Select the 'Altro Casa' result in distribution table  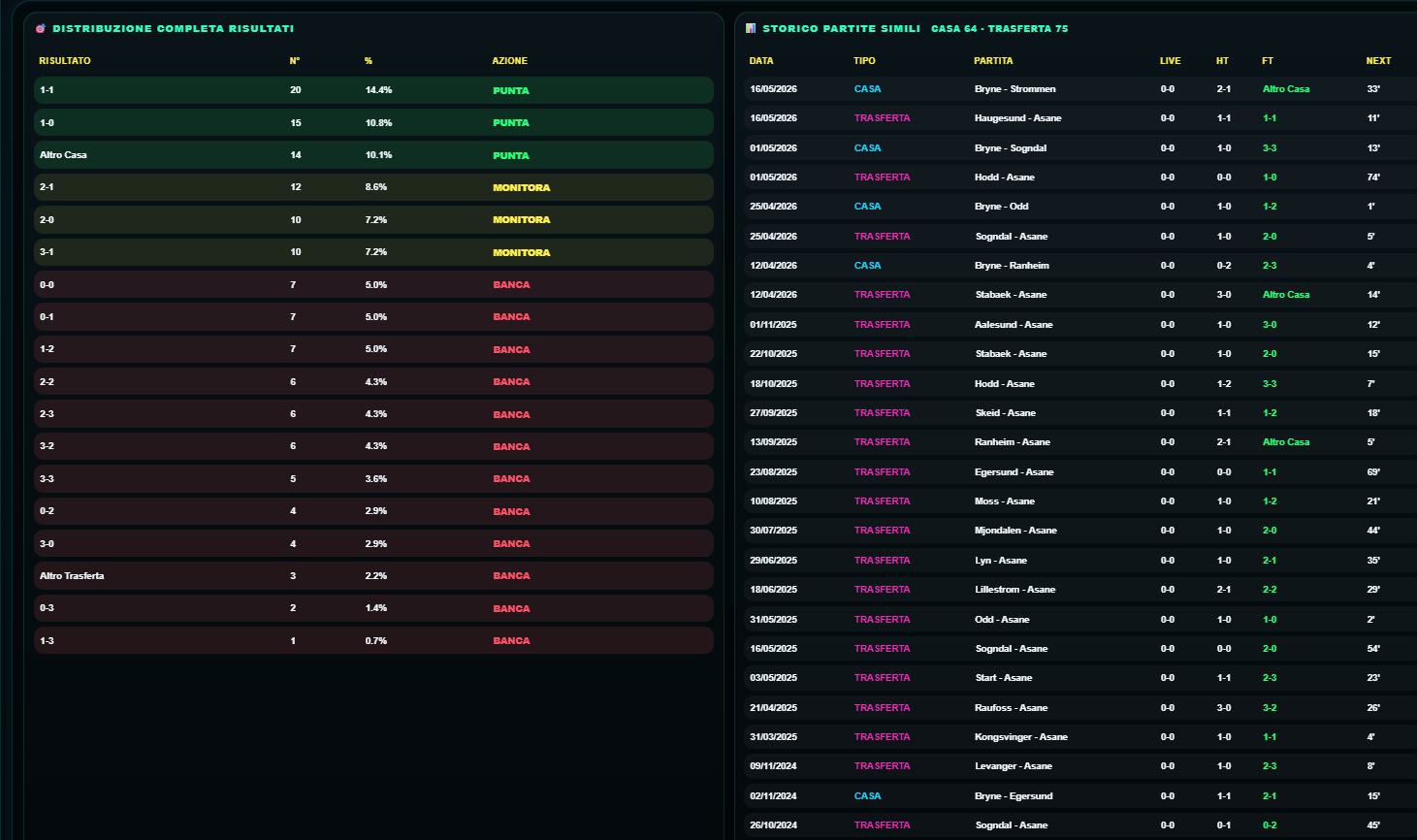point(63,155)
